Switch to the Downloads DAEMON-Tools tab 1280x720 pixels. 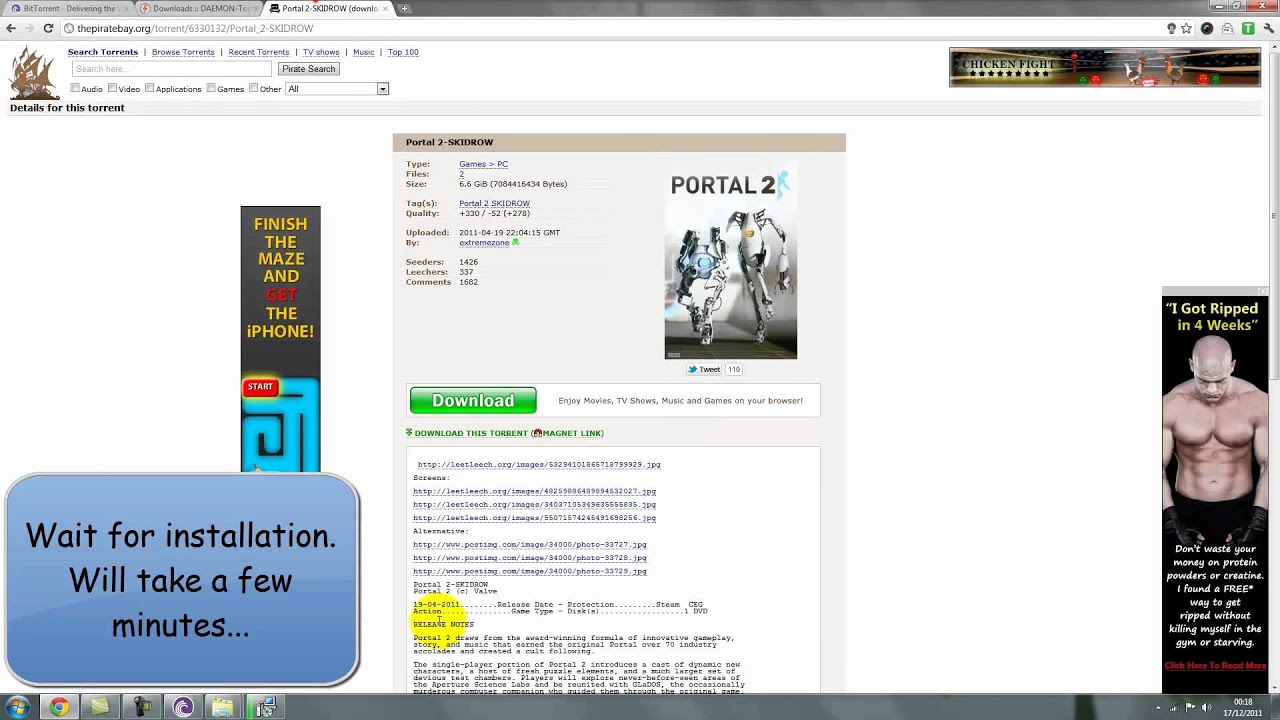point(199,8)
